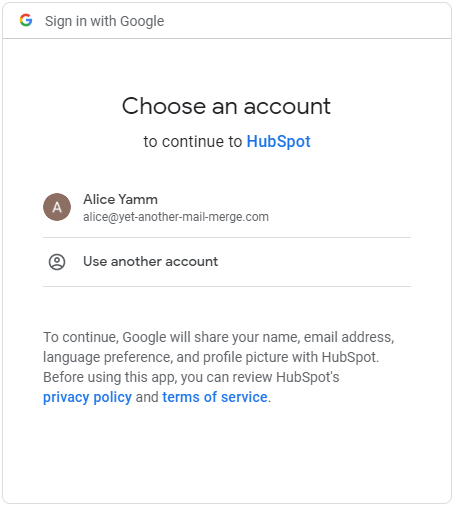Select the alice@yet-another-mail-merge.com email address
Viewport: 454px width, 506px height.
pos(176,217)
